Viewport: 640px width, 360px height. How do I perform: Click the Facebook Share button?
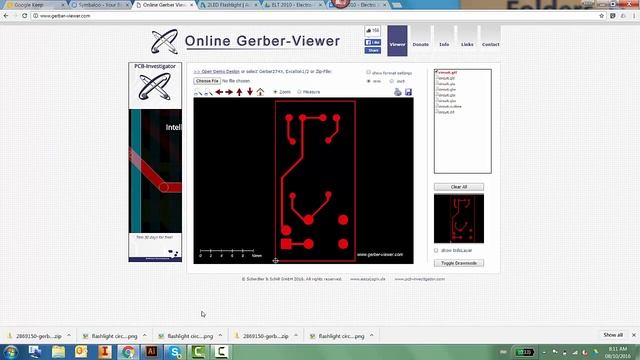[x=373, y=50]
